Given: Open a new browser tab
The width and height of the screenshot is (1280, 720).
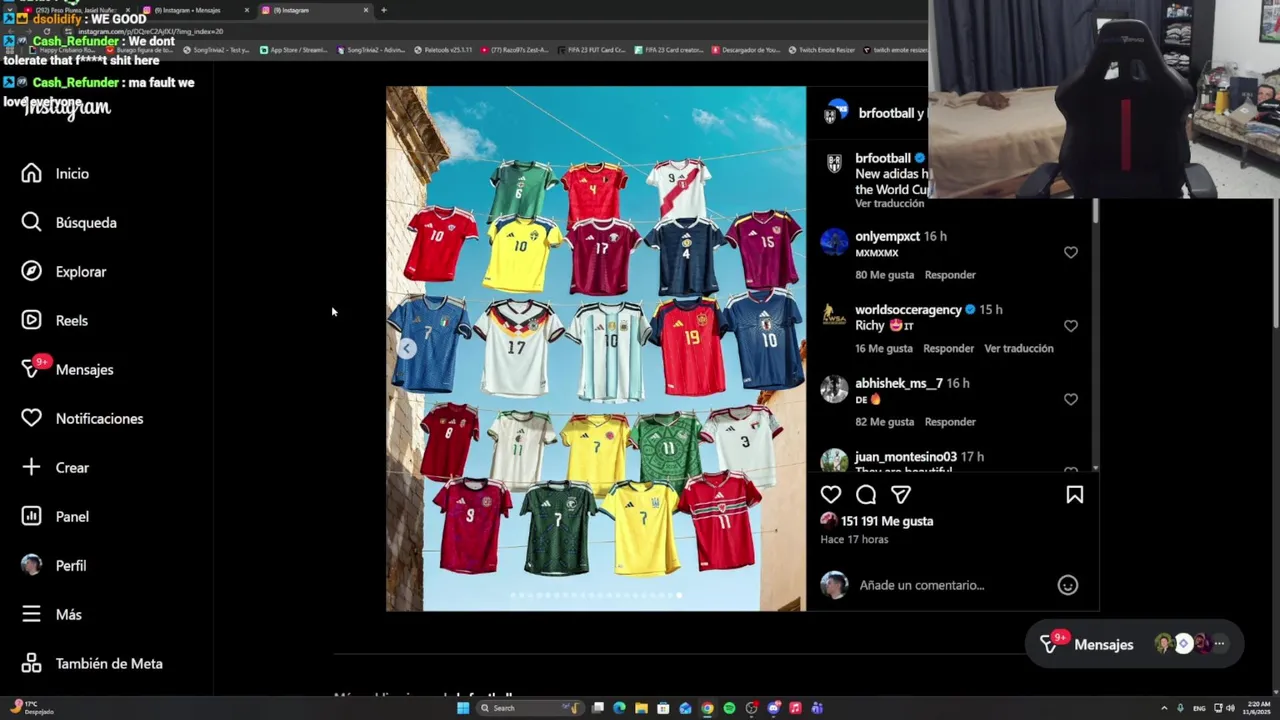Looking at the screenshot, I should tap(384, 10).
